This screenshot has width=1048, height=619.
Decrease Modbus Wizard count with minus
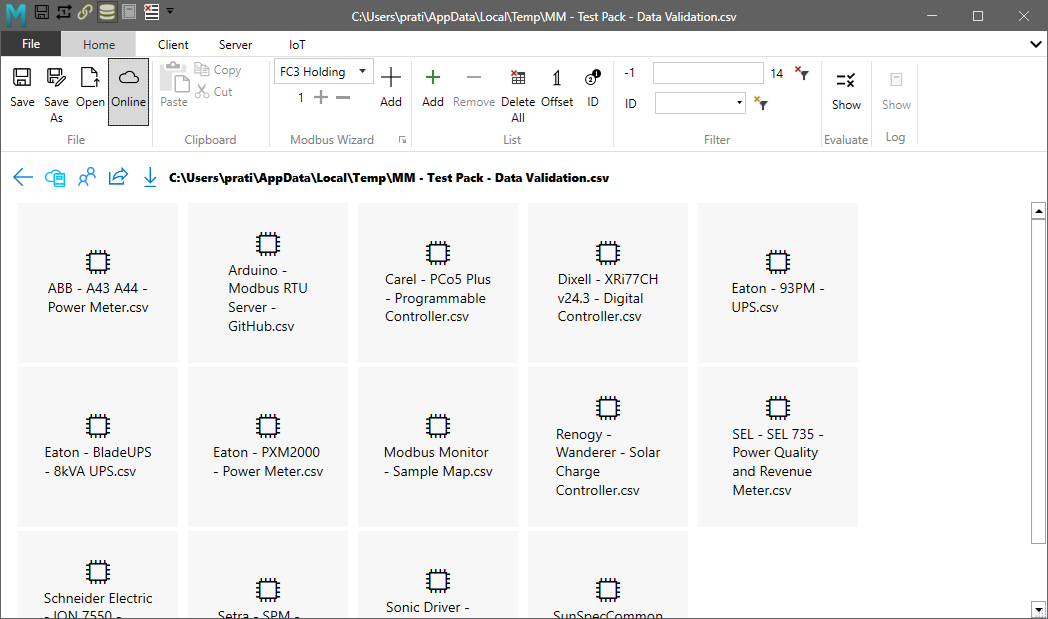click(343, 98)
